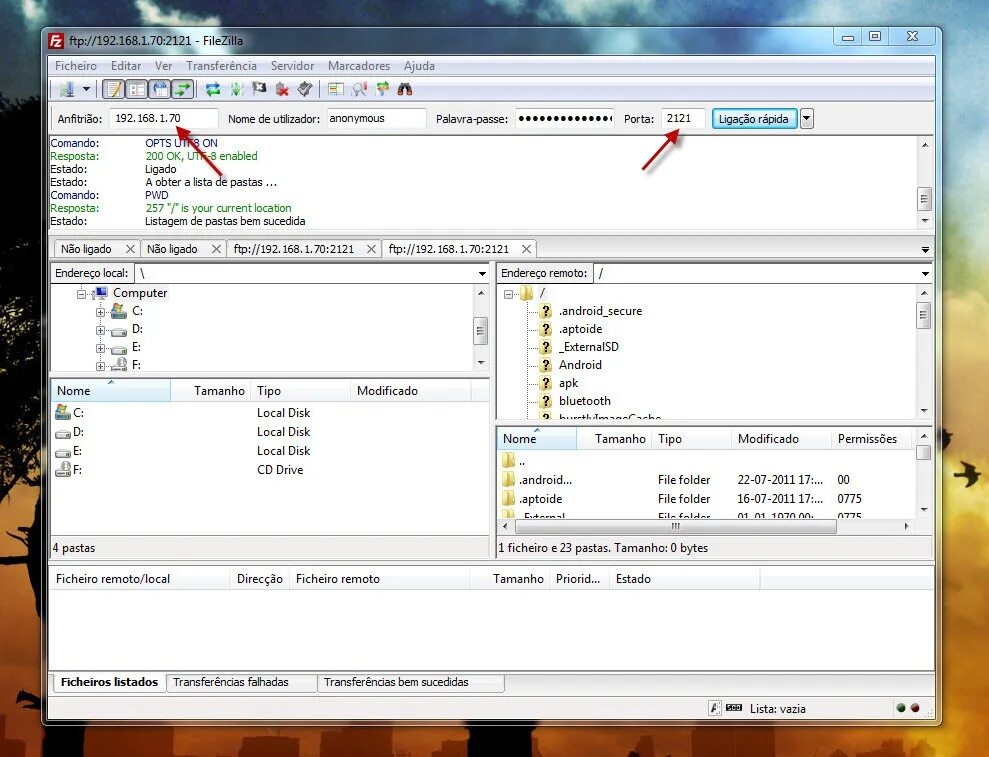This screenshot has height=757, width=989.
Task: Select the _ExternalSD remote tree folder
Action: coord(588,347)
